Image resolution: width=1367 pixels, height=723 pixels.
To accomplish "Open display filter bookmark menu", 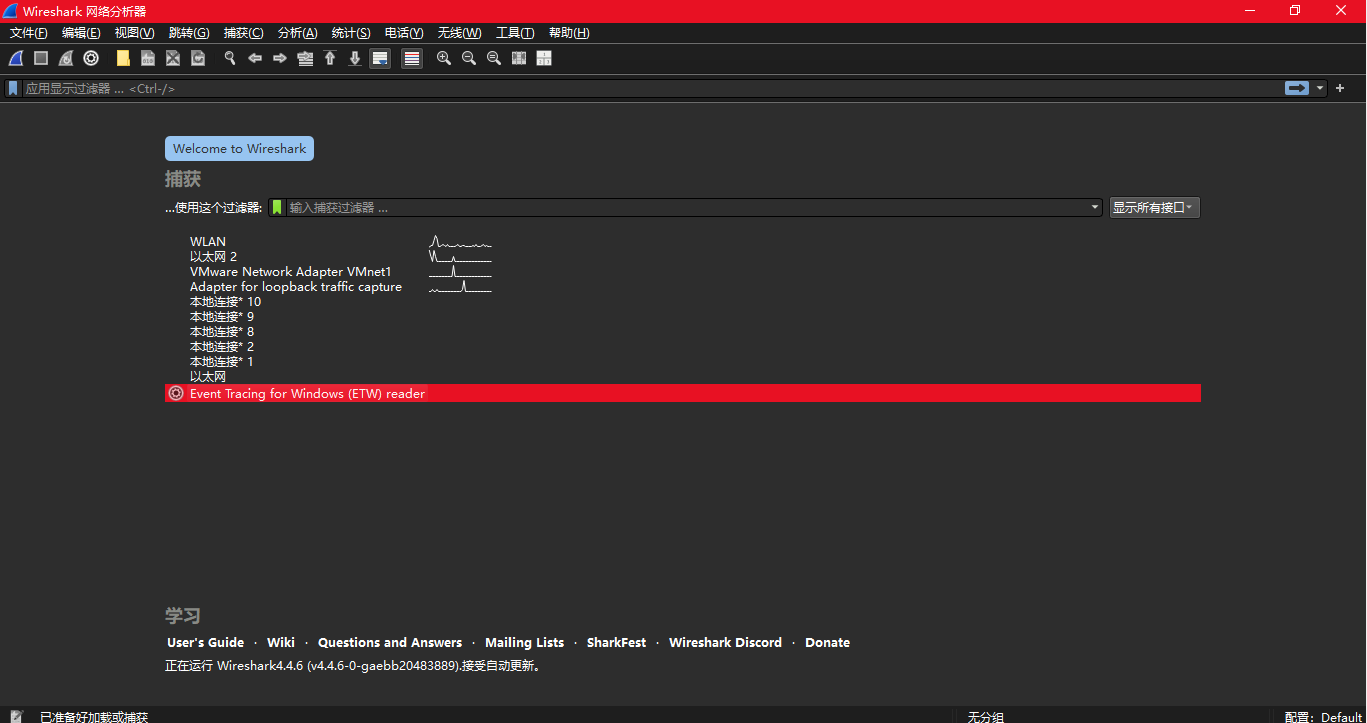I will point(13,88).
